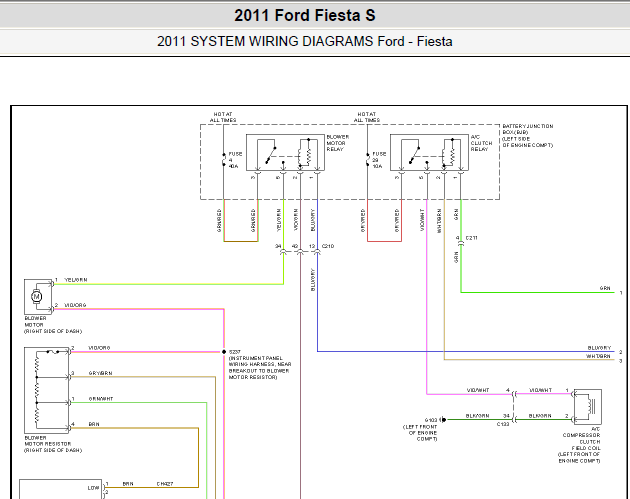Image resolution: width=630 pixels, height=499 pixels.
Task: Click the CH427 circuit label
Action: [165, 484]
